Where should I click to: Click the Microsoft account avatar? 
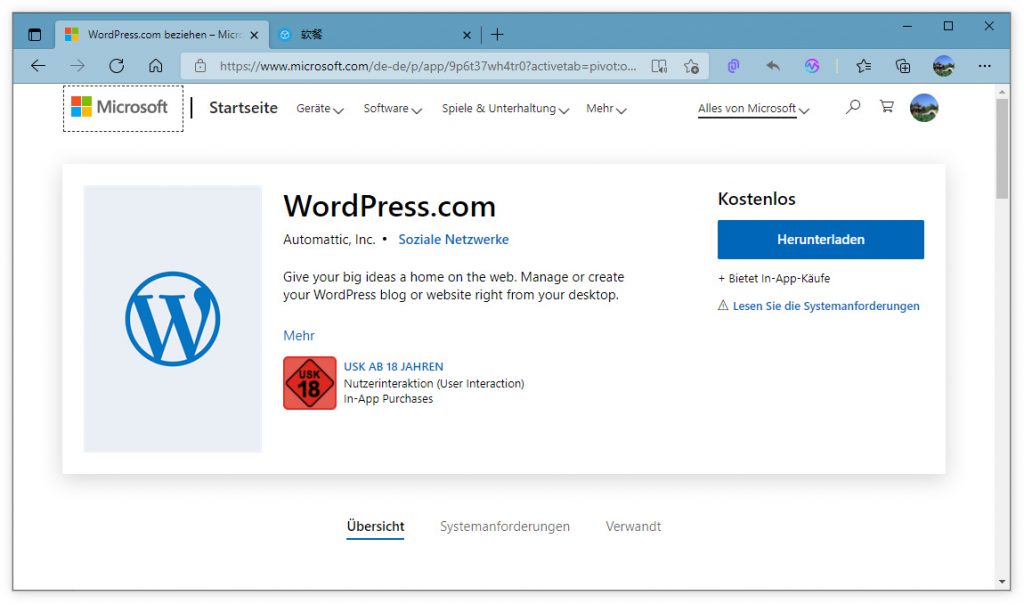[924, 107]
